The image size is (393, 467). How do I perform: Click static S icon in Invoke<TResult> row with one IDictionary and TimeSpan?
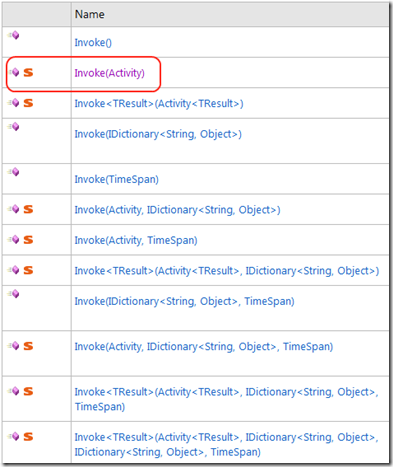click(x=28, y=391)
